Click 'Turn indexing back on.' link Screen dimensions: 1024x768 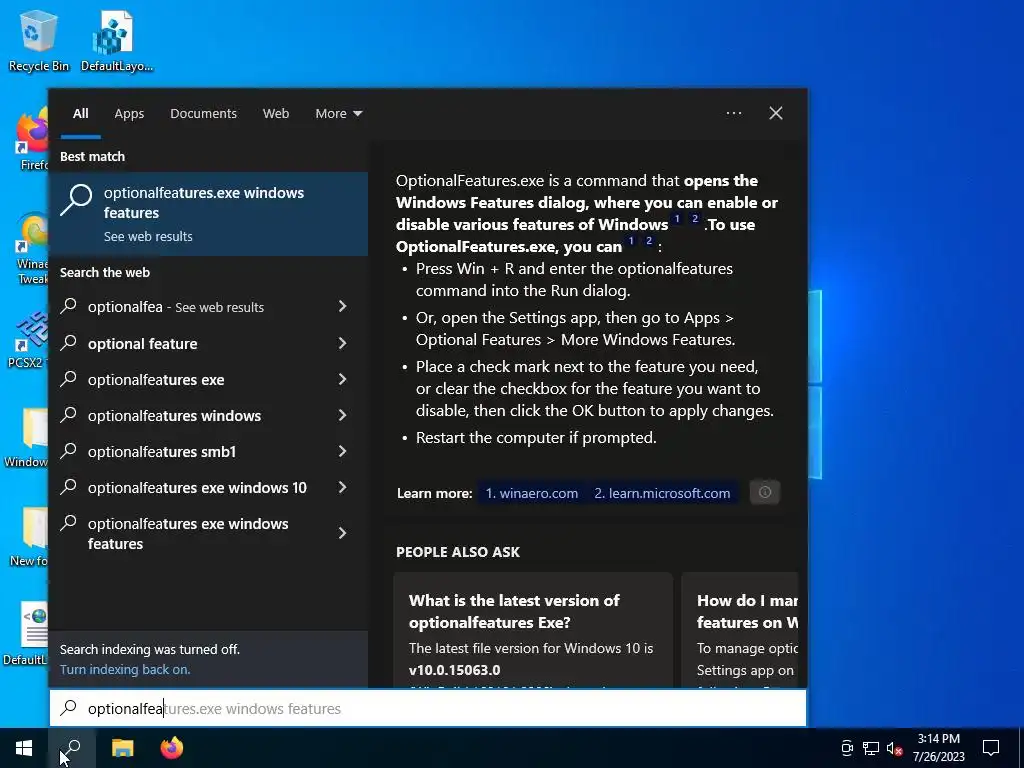point(125,669)
